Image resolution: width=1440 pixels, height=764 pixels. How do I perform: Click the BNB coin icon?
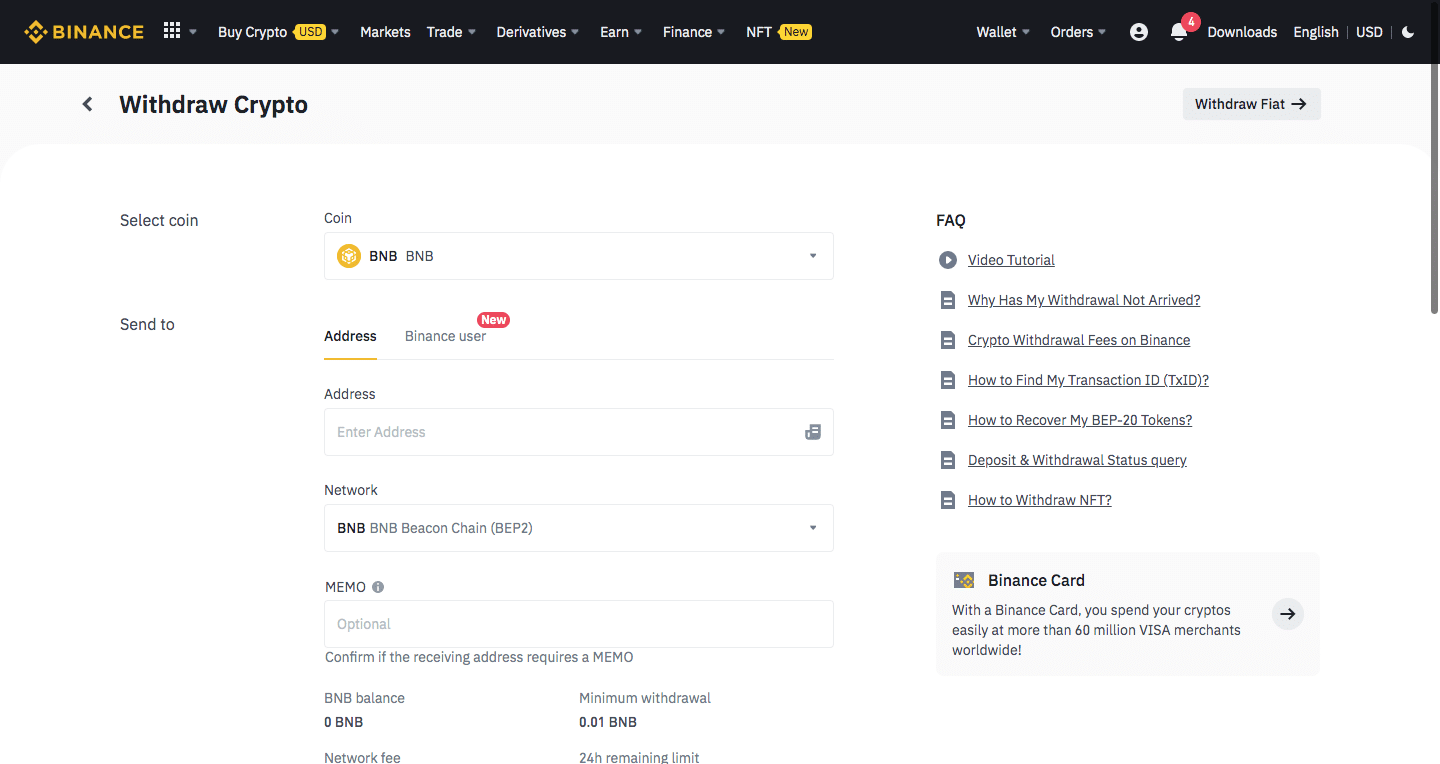pos(348,256)
